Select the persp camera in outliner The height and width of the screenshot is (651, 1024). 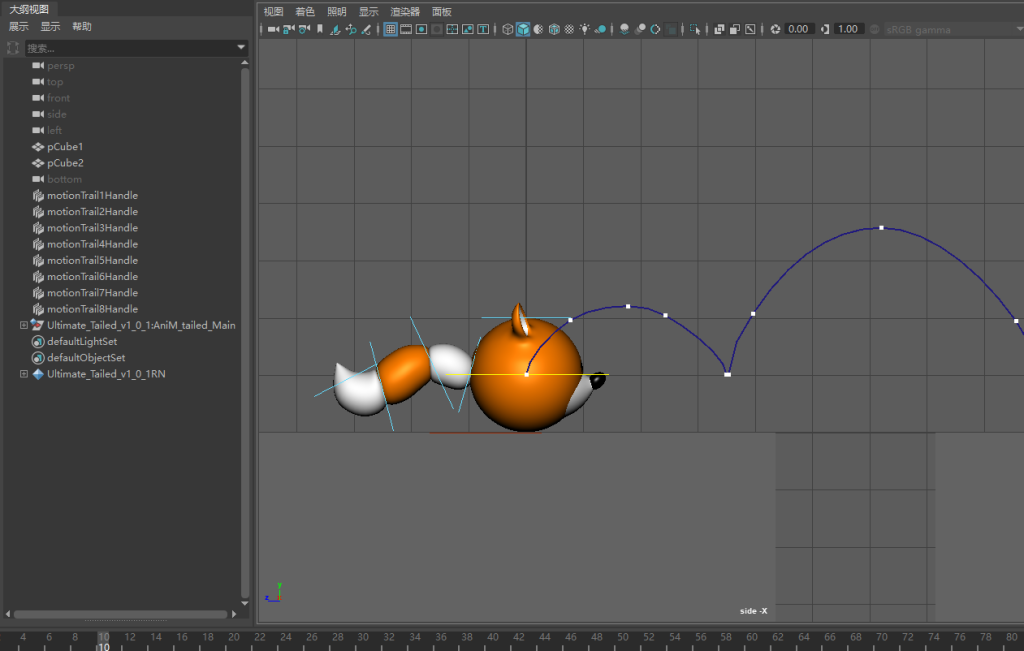[x=60, y=66]
